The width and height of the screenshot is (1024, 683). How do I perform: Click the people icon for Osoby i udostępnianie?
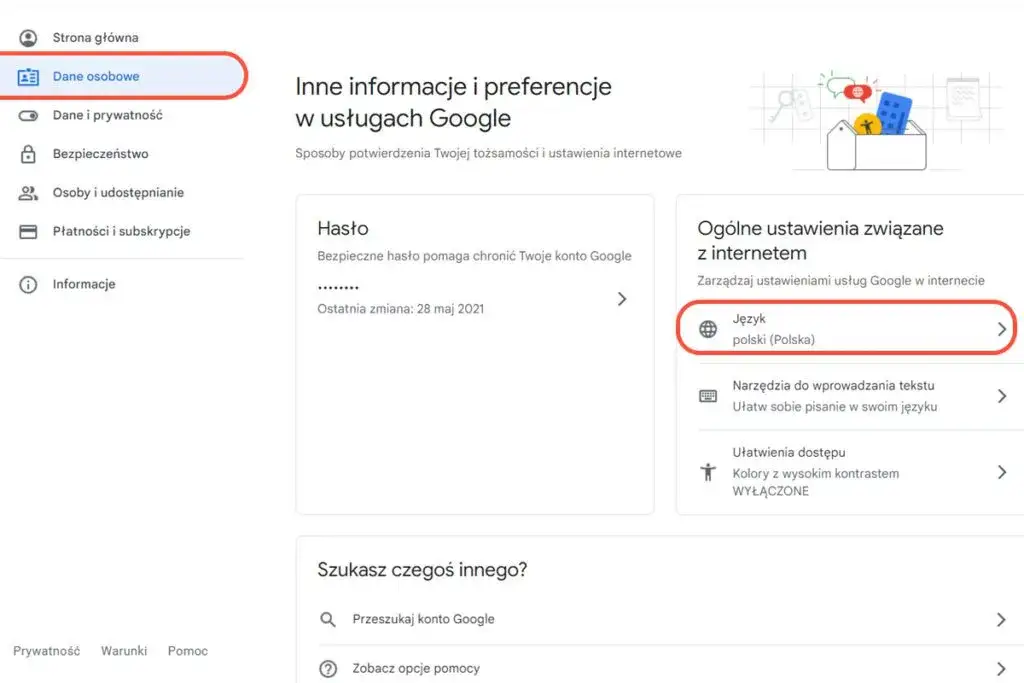click(27, 193)
